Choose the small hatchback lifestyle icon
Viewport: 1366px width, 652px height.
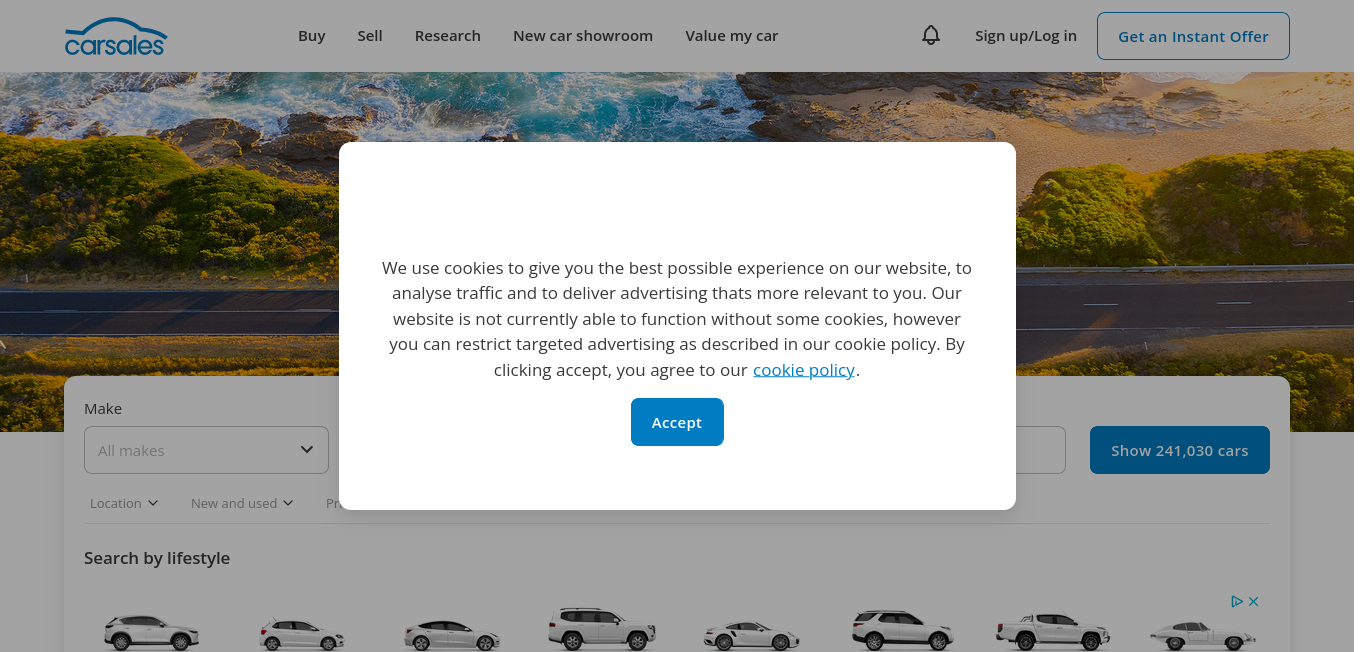coord(302,634)
